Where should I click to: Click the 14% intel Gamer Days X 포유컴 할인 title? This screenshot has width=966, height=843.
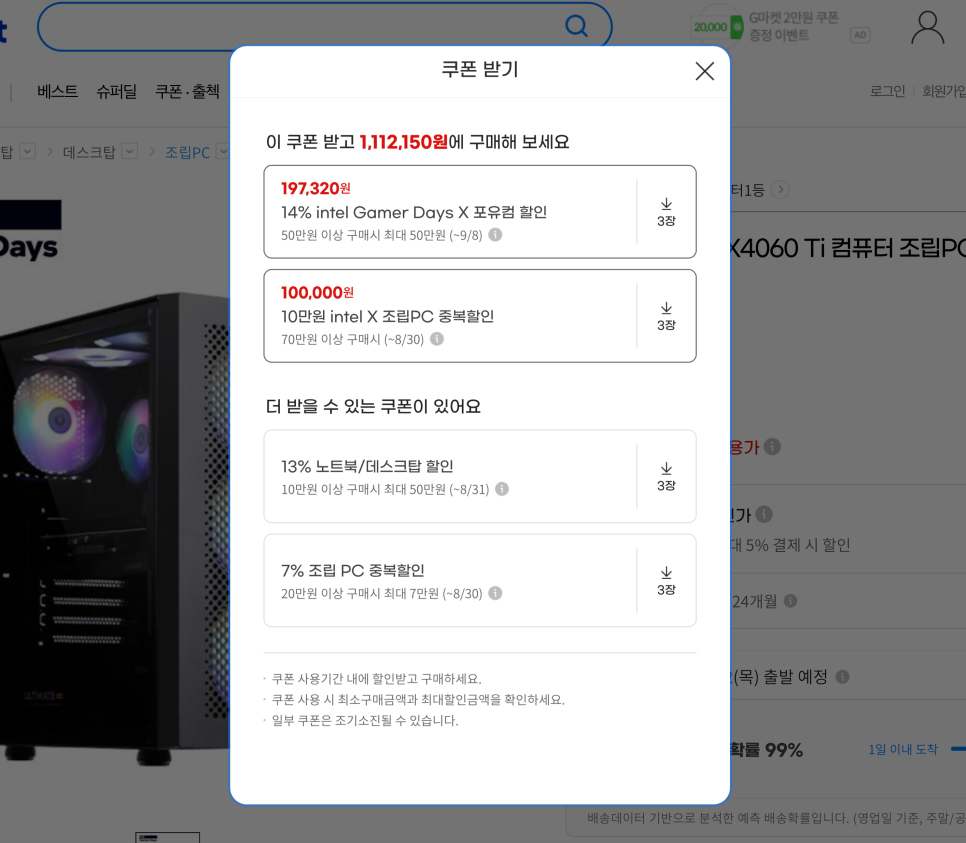pos(414,213)
